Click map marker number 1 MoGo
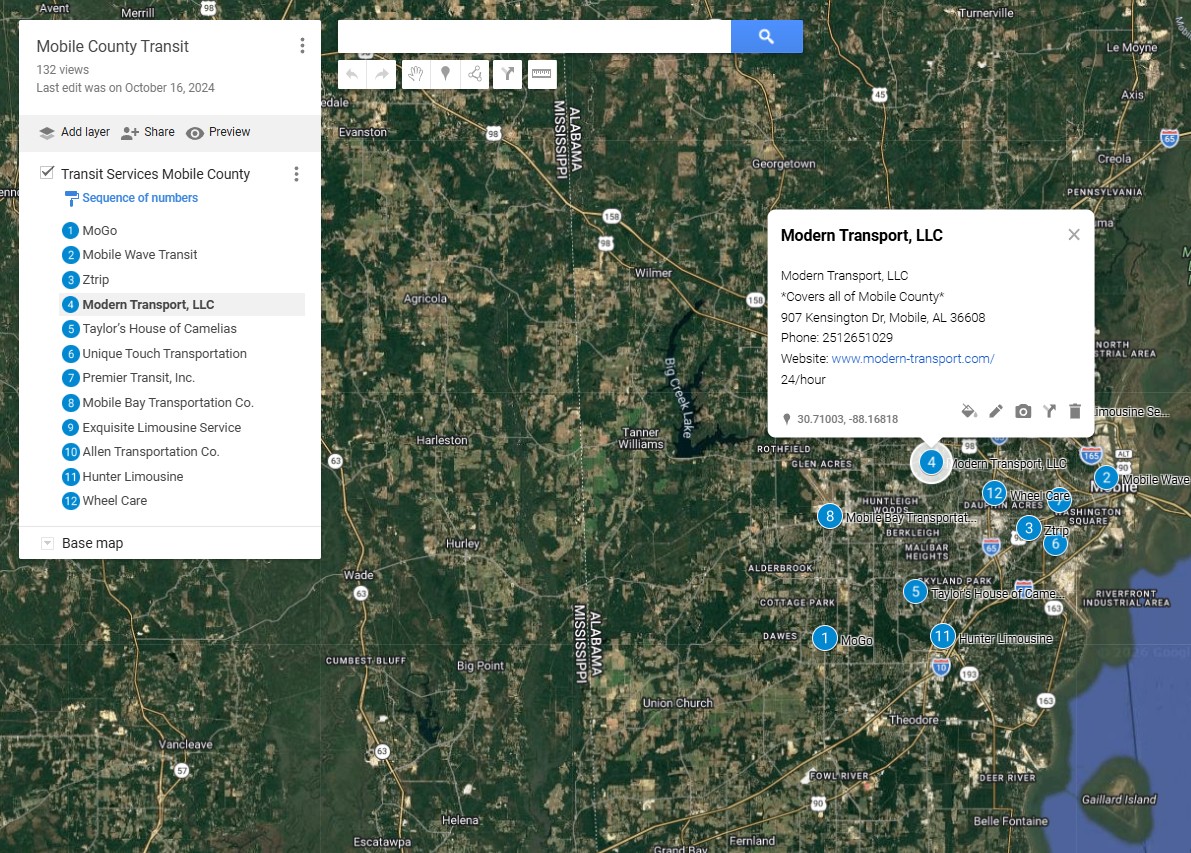 [824, 638]
